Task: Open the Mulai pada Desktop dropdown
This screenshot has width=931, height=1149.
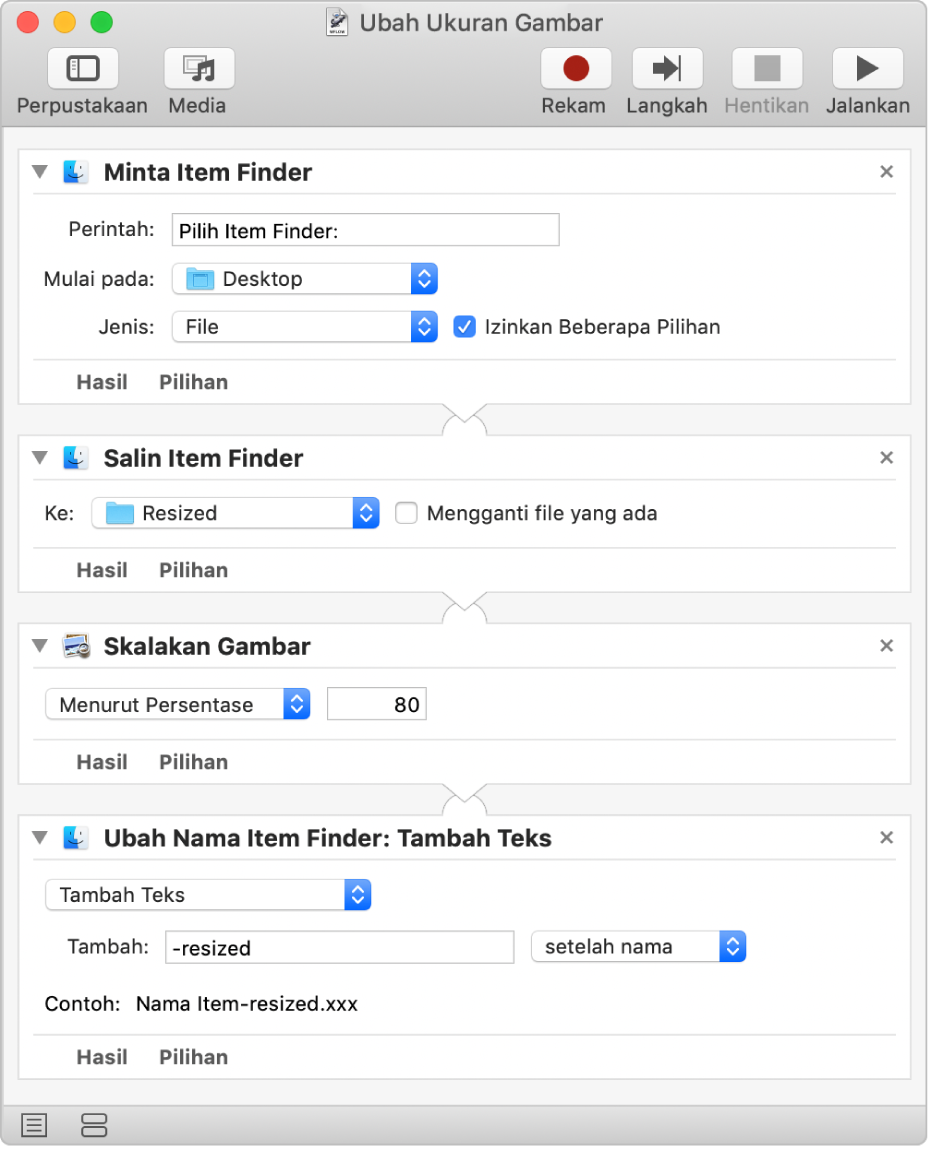Action: 305,279
